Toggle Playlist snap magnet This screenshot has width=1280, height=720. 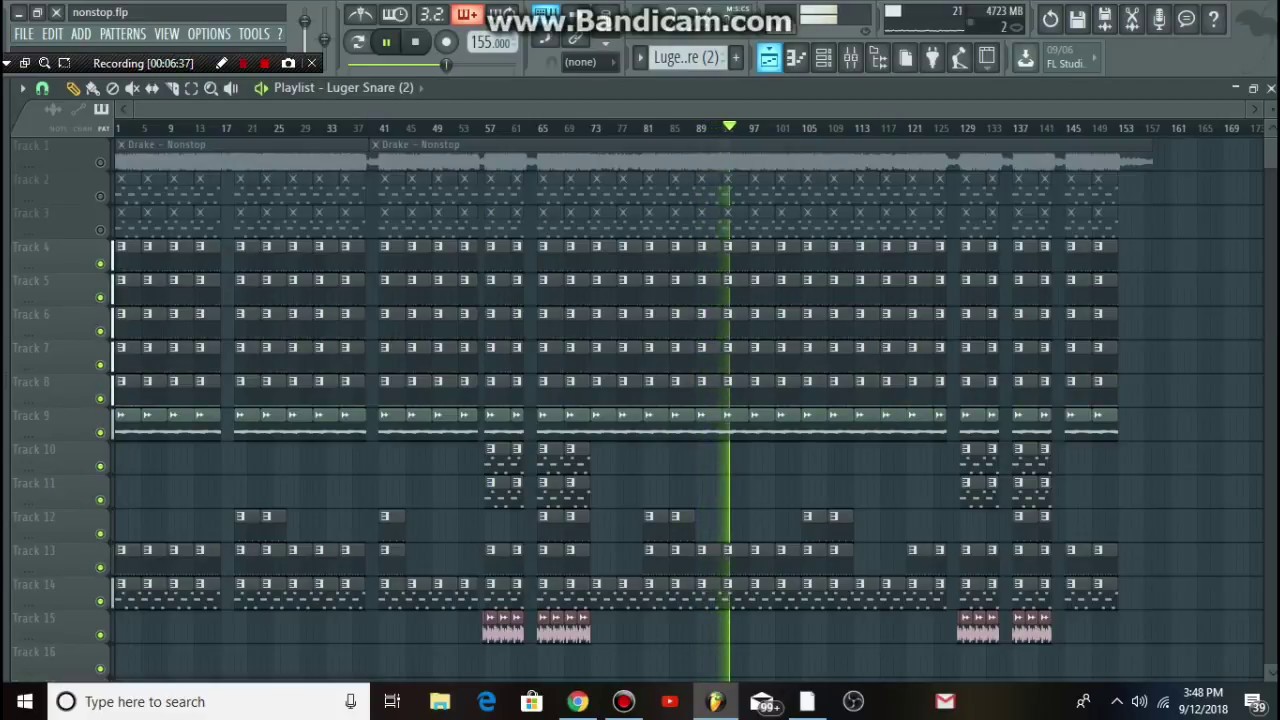[x=42, y=88]
